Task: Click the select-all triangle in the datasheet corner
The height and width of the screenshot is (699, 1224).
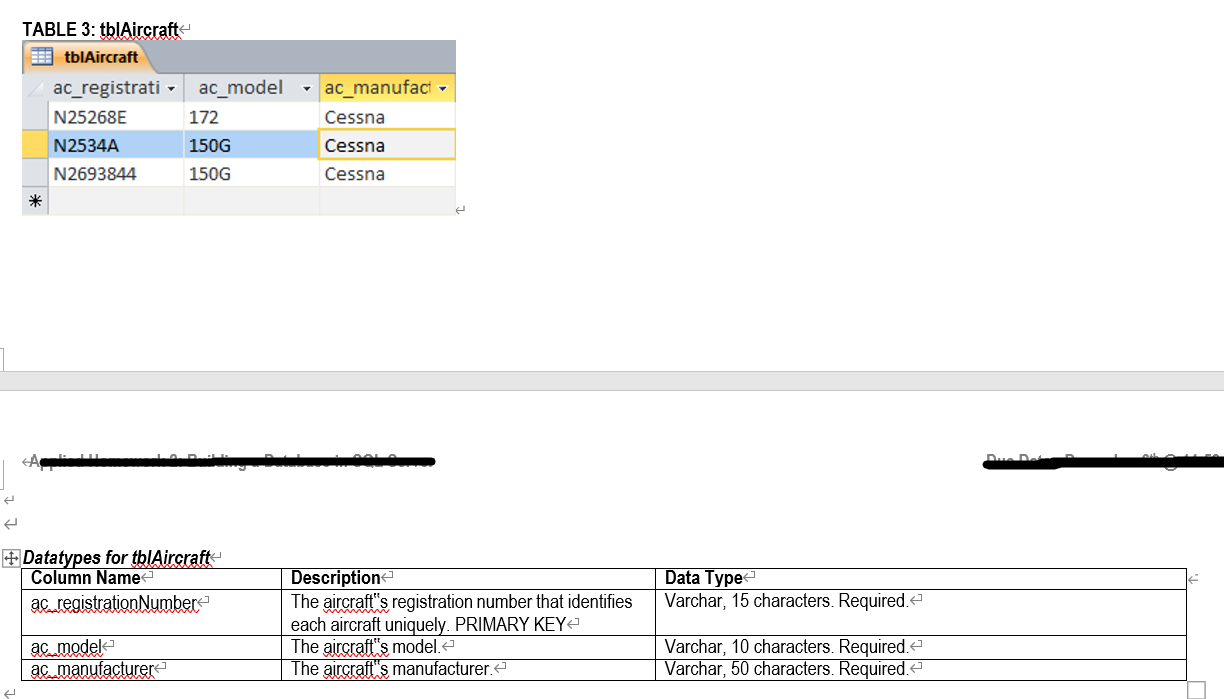Action: [x=35, y=88]
